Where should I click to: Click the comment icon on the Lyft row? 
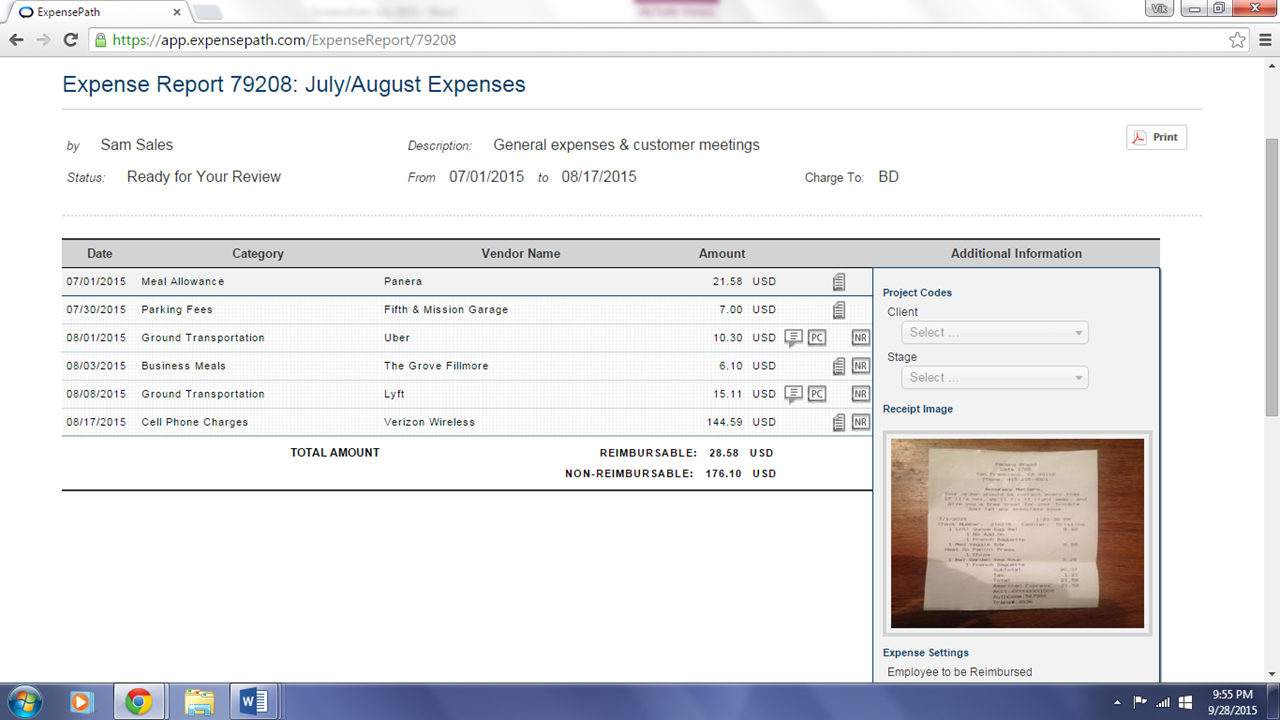tap(793, 394)
